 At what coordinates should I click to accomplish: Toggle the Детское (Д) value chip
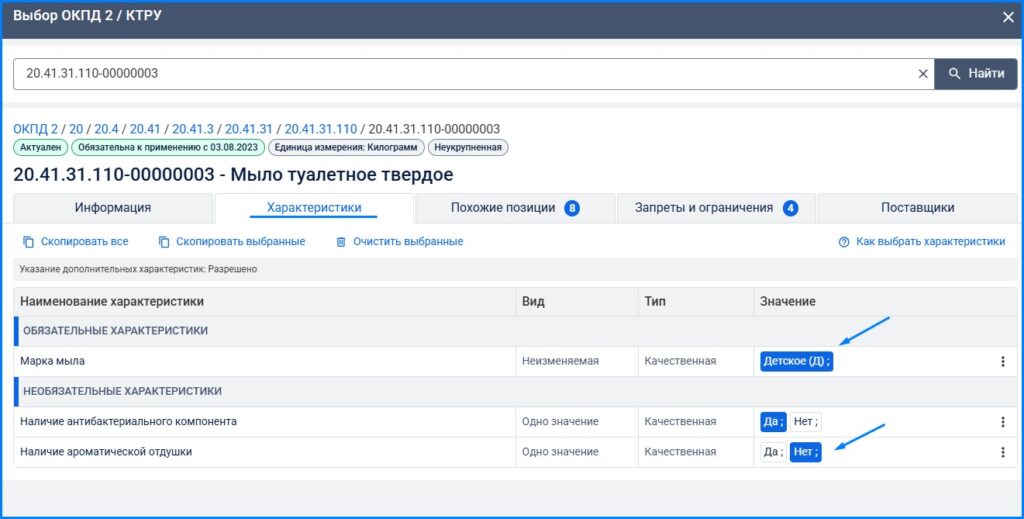796,361
